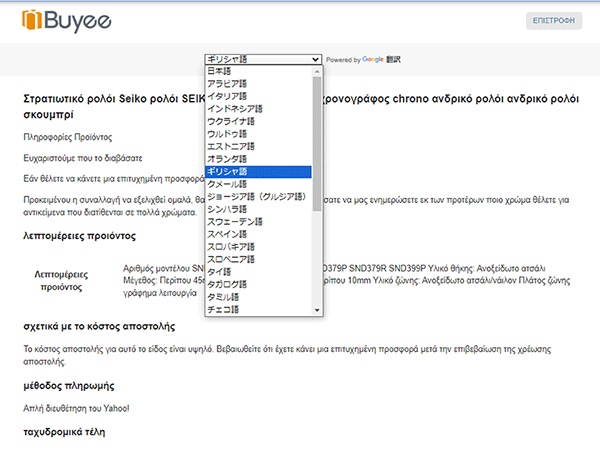This screenshot has height=453, width=600.
Task: Click the Google logo in Powered by
Action: pos(373,59)
